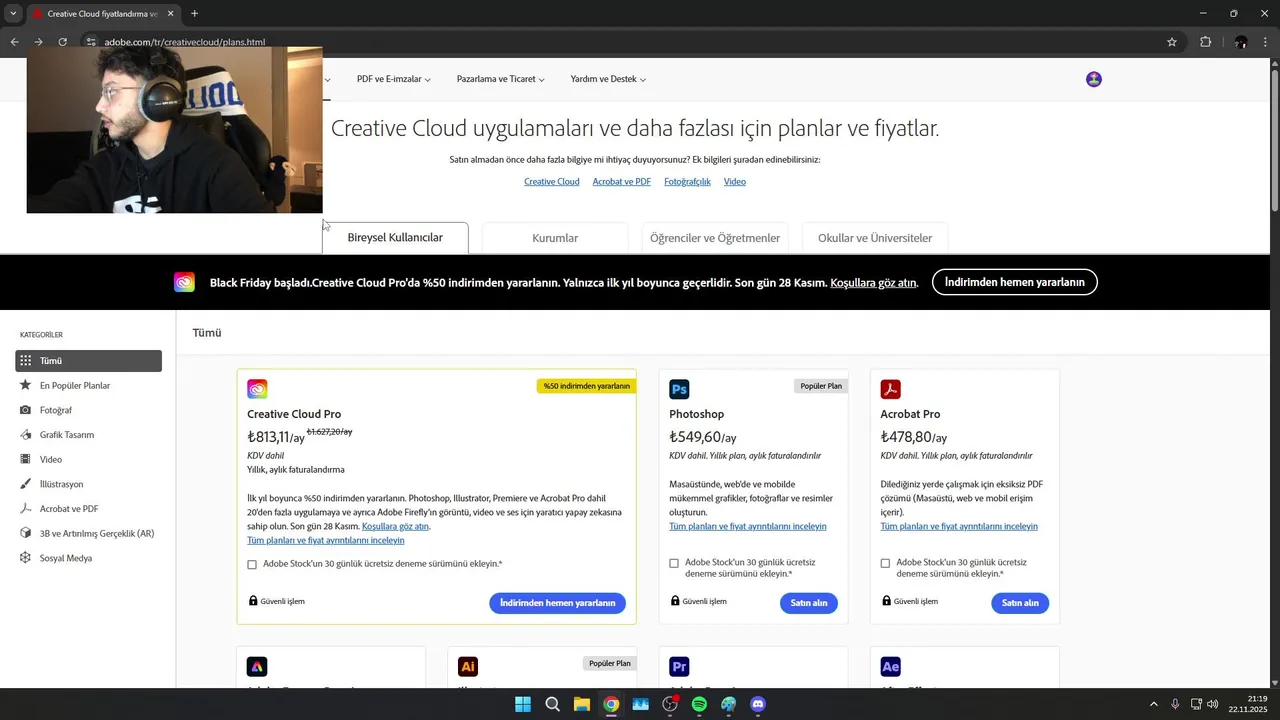Click İndirimden hemen yararlanın on Creative Cloud Pro card
The width and height of the screenshot is (1280, 720).
(557, 603)
